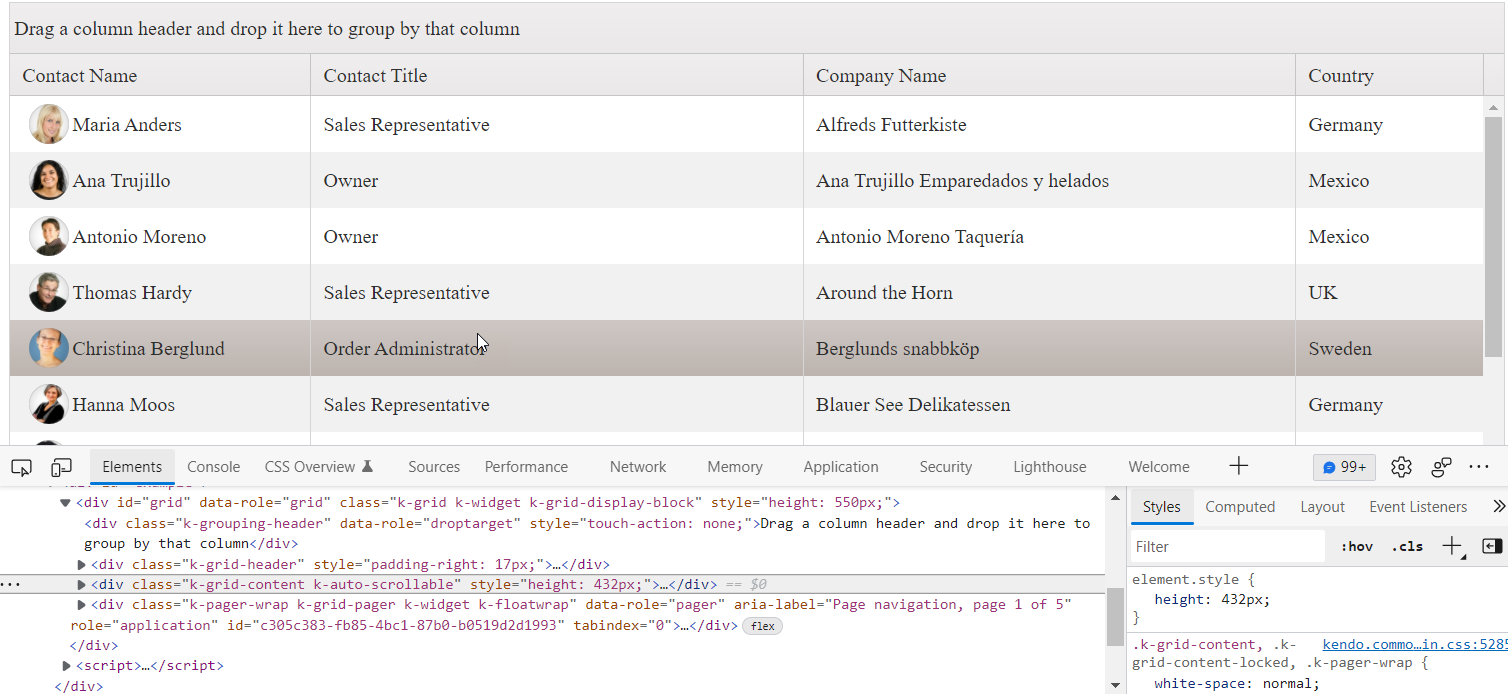This screenshot has width=1508, height=694.
Task: Toggle the .cls element classes panel
Action: pyautogui.click(x=1407, y=547)
